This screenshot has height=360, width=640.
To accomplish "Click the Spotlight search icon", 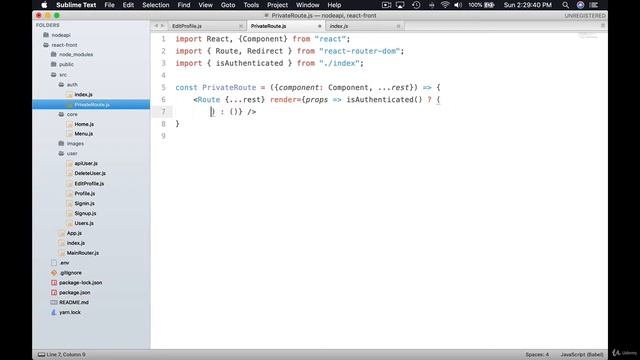I will [565, 5].
